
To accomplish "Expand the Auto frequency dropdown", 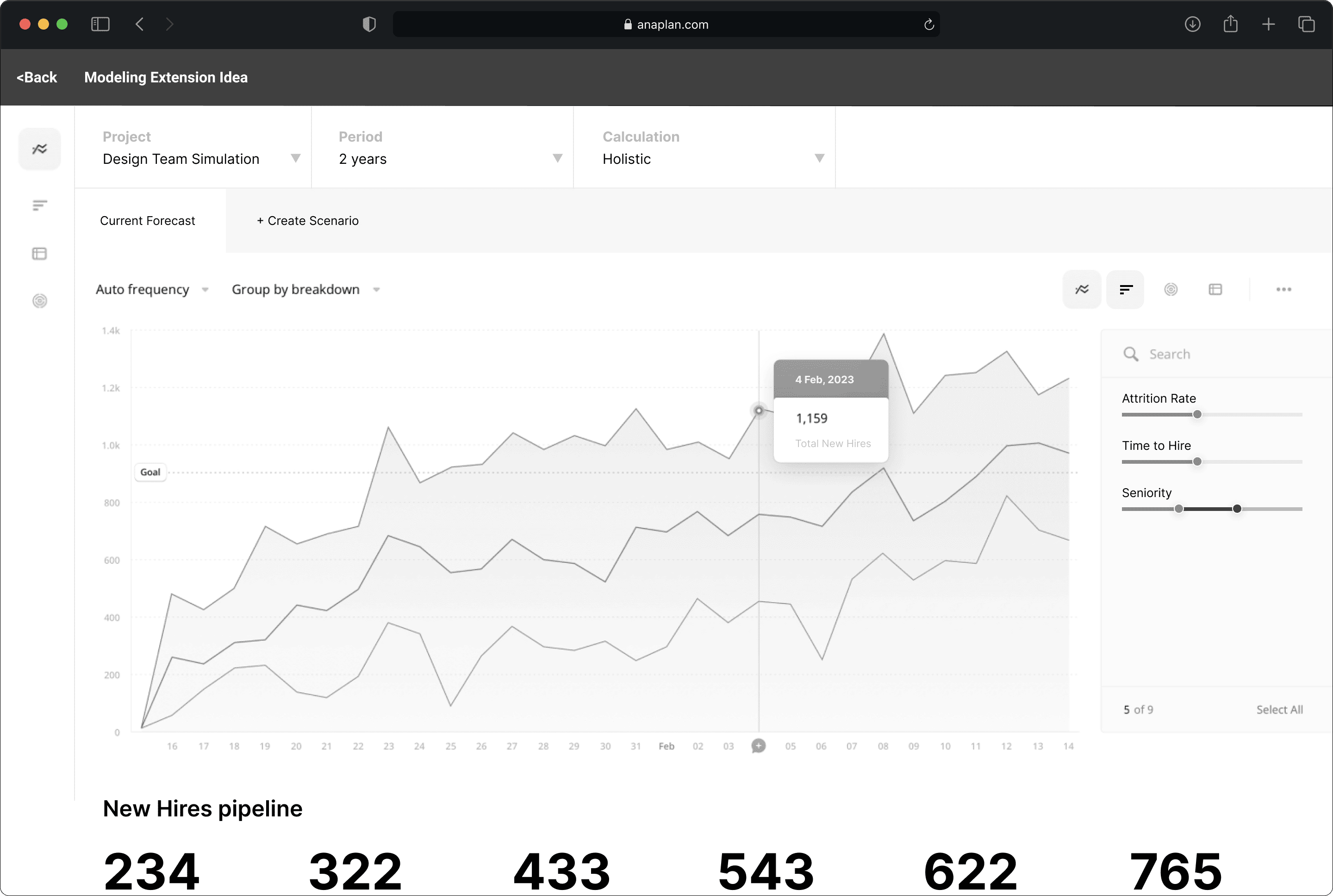I will pos(152,290).
